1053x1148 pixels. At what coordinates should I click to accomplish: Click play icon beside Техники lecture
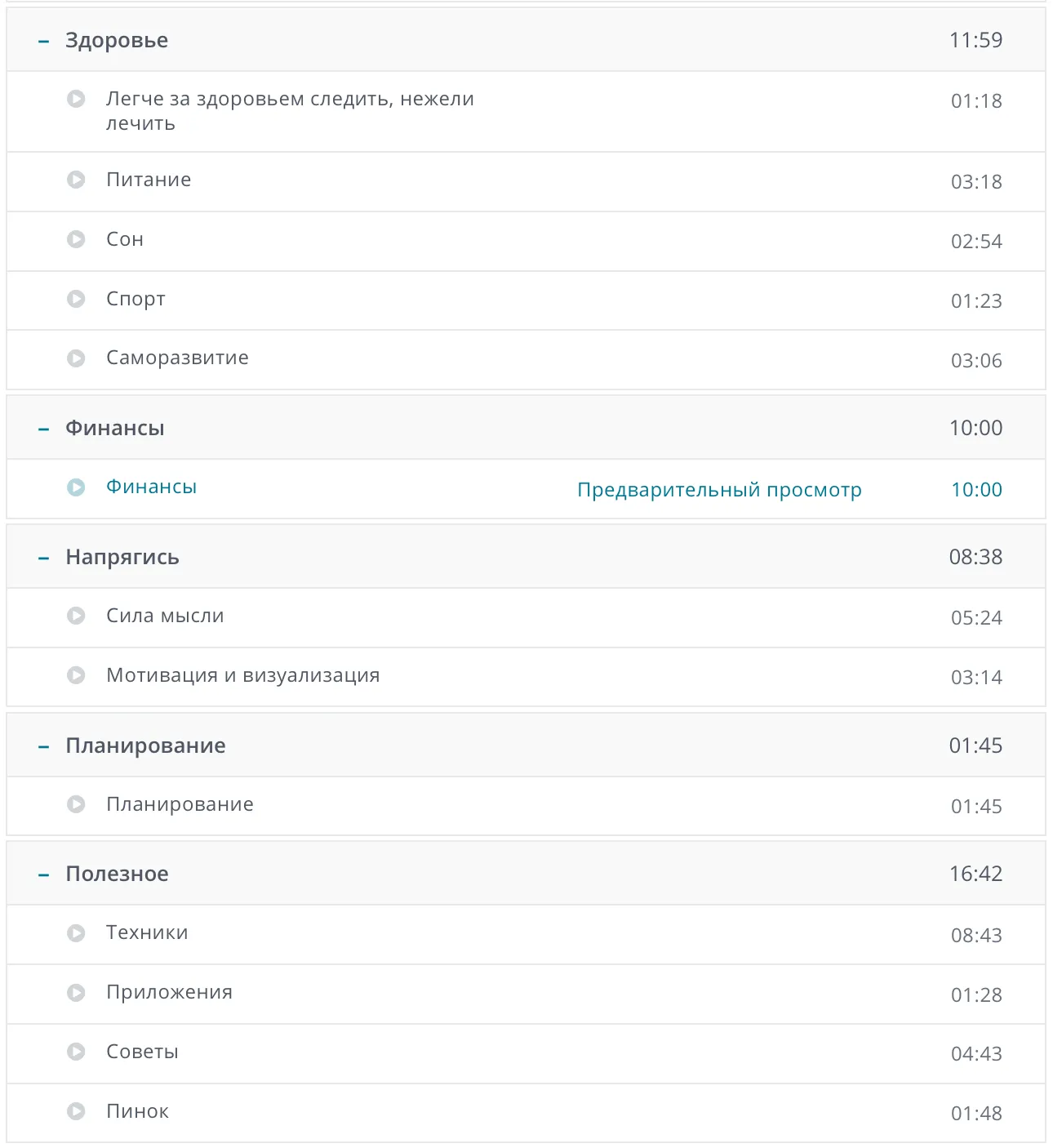[76, 932]
